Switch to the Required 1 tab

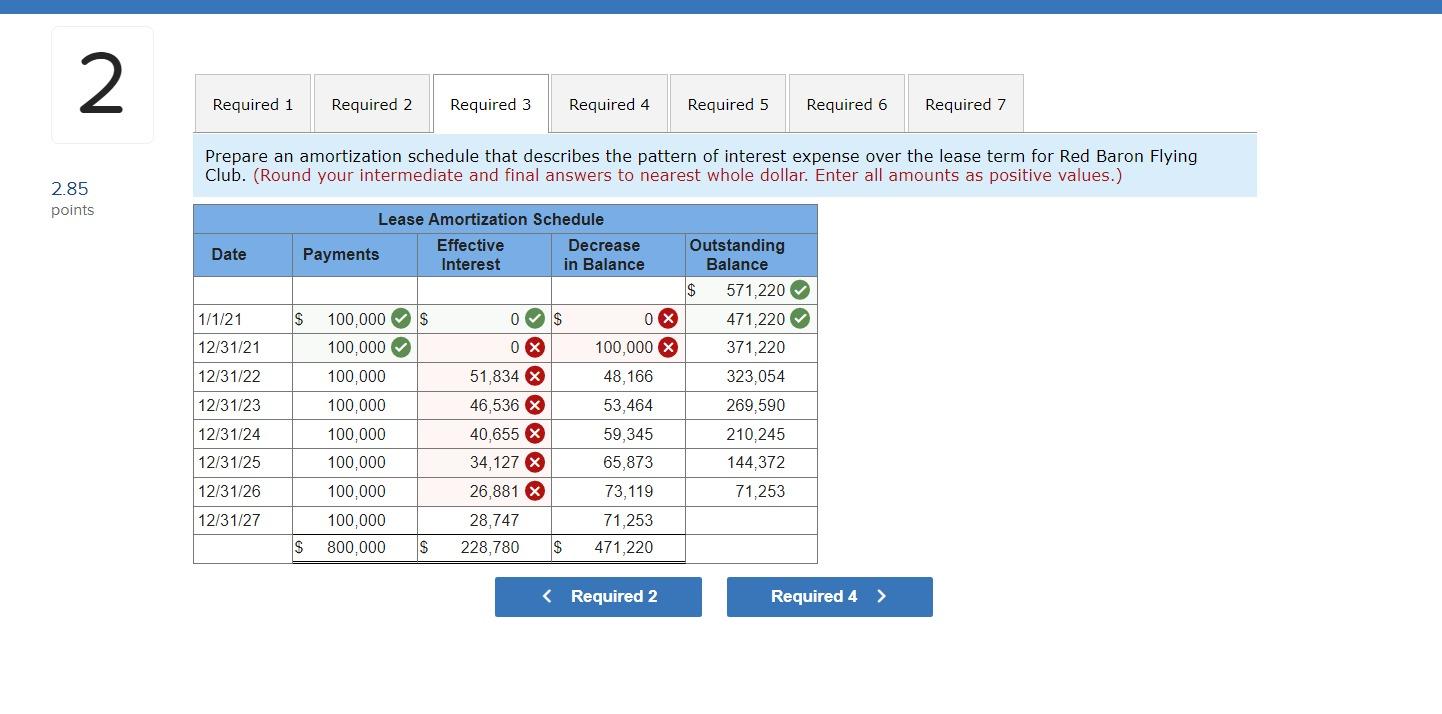click(x=252, y=103)
